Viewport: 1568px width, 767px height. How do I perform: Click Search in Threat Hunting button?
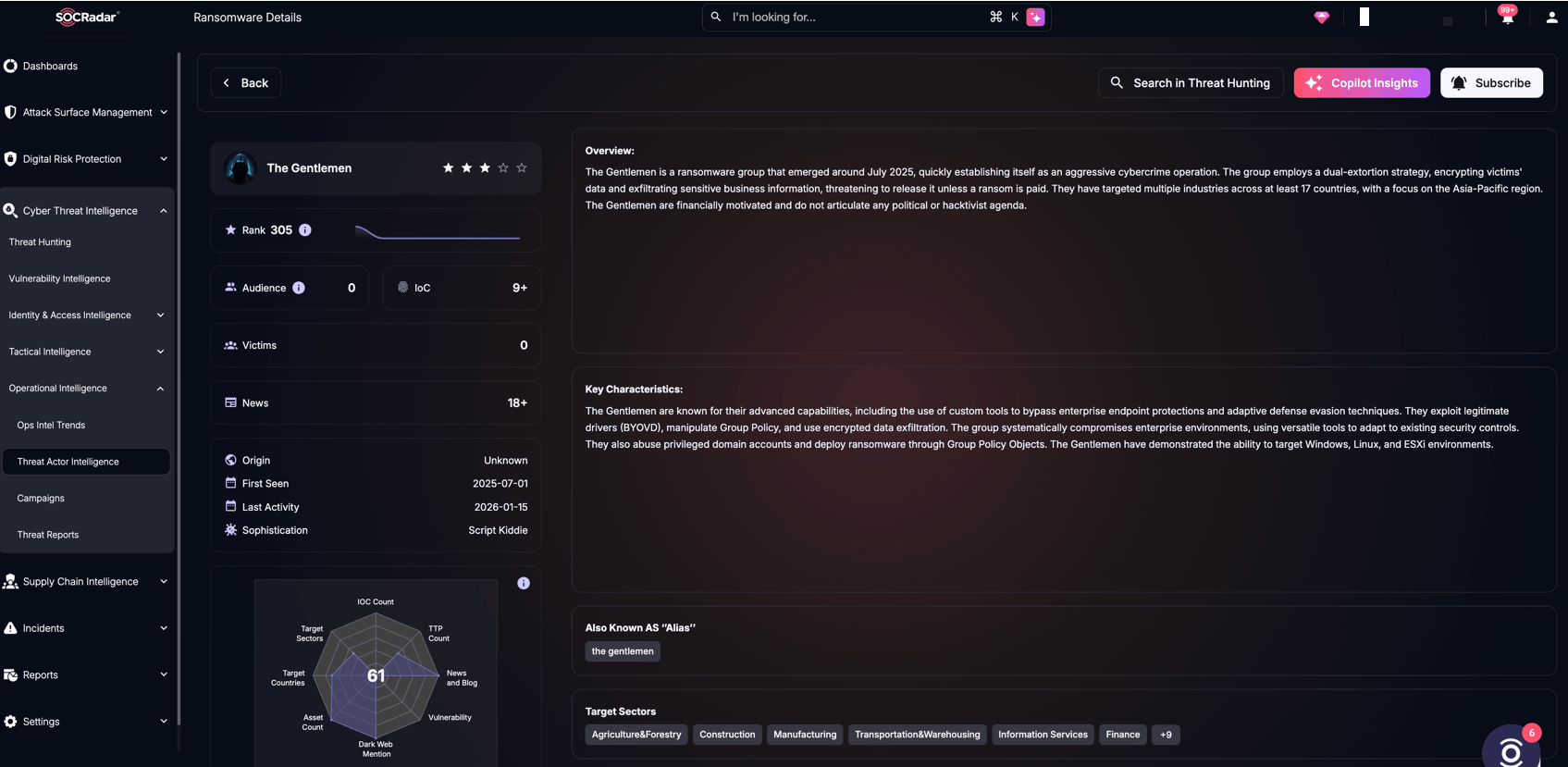click(x=1191, y=83)
